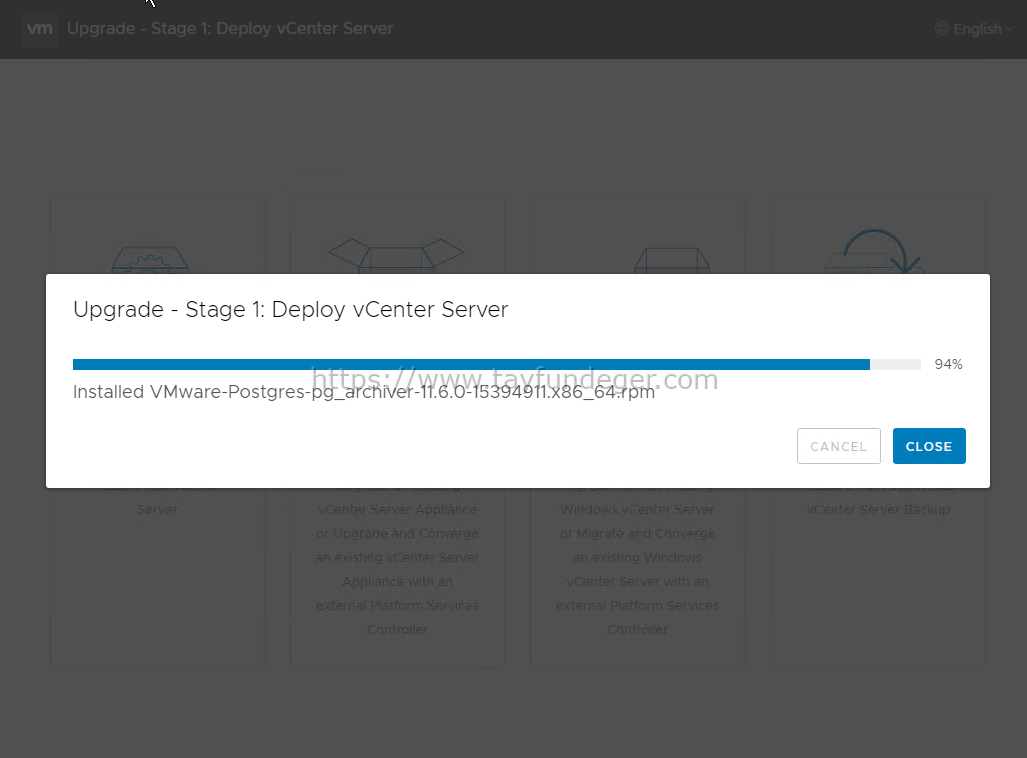Click the "or Migrate and Converge" text

637,534
